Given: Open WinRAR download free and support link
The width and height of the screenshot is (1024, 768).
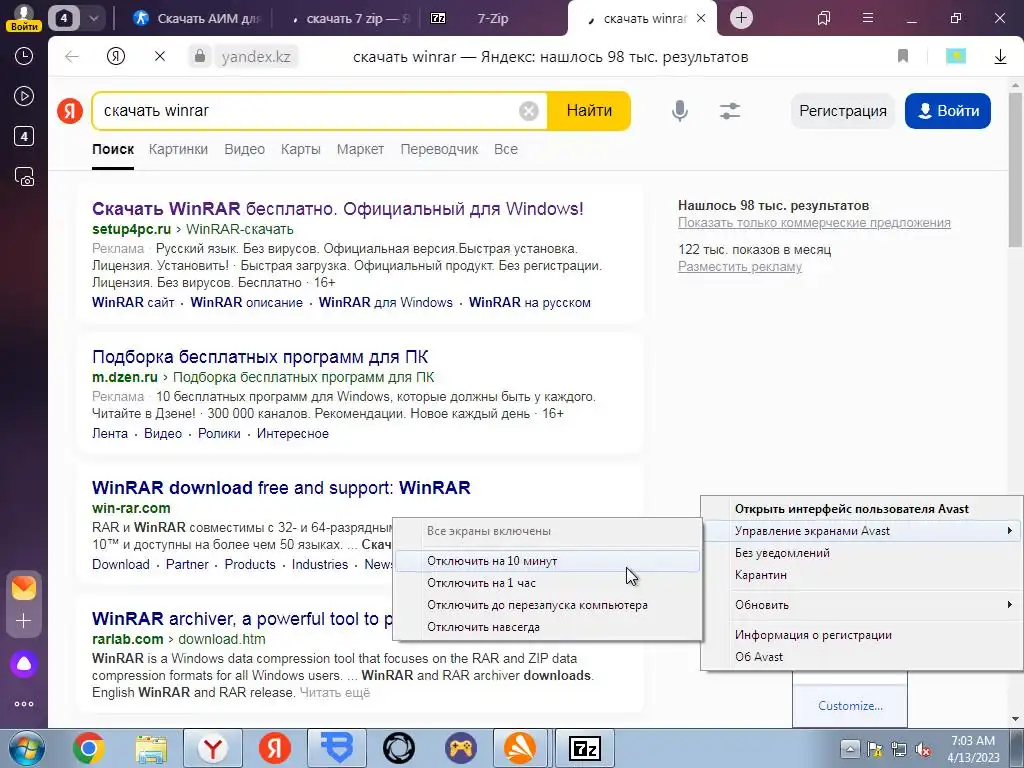Looking at the screenshot, I should (x=281, y=488).
